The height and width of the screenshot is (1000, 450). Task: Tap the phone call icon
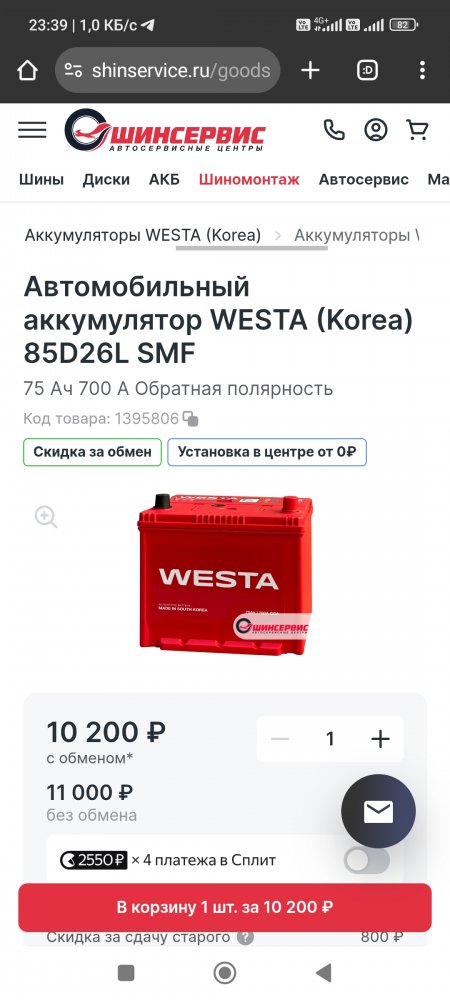[x=334, y=130]
